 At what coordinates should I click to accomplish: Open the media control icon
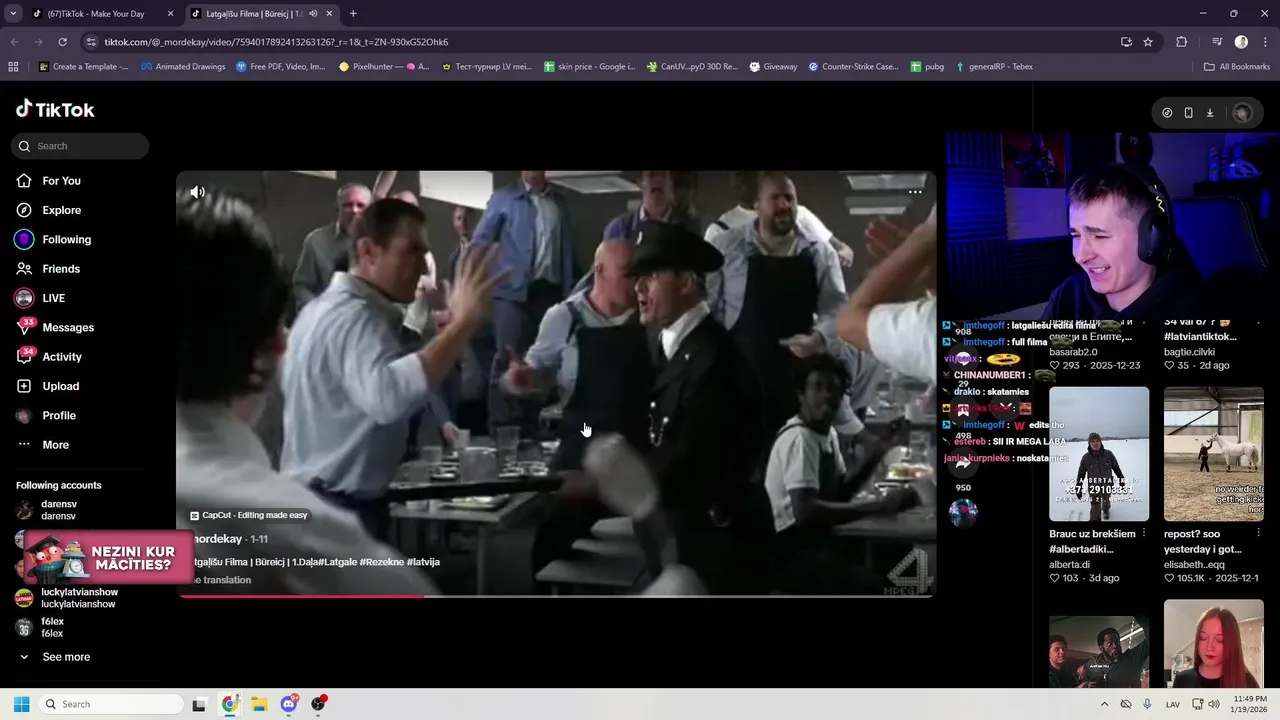(1217, 42)
